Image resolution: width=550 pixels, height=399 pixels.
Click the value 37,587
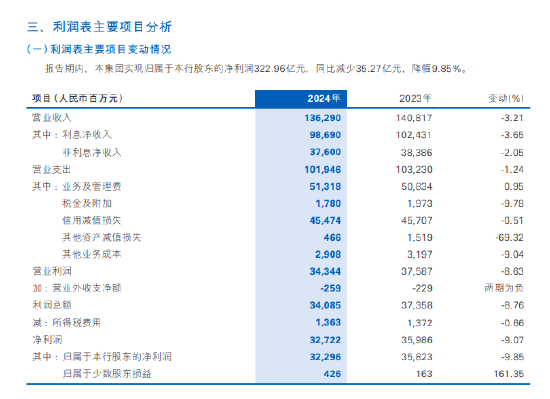tap(417, 271)
